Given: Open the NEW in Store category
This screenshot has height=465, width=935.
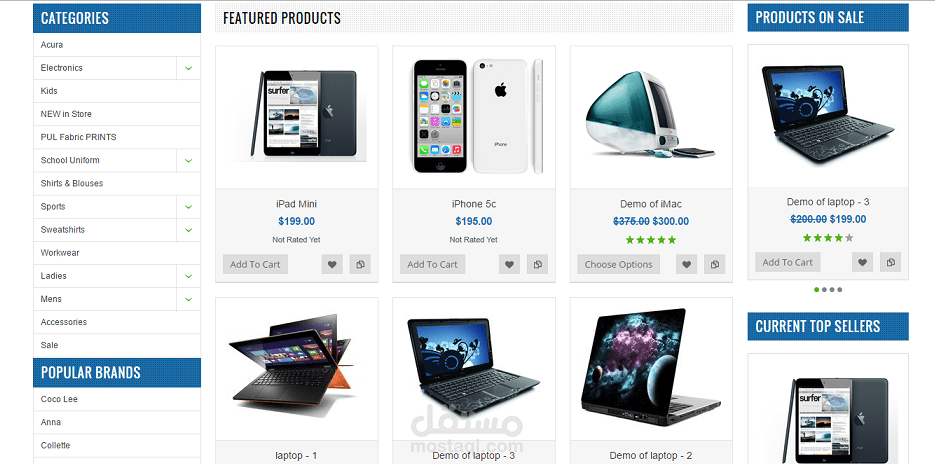Looking at the screenshot, I should click(66, 114).
